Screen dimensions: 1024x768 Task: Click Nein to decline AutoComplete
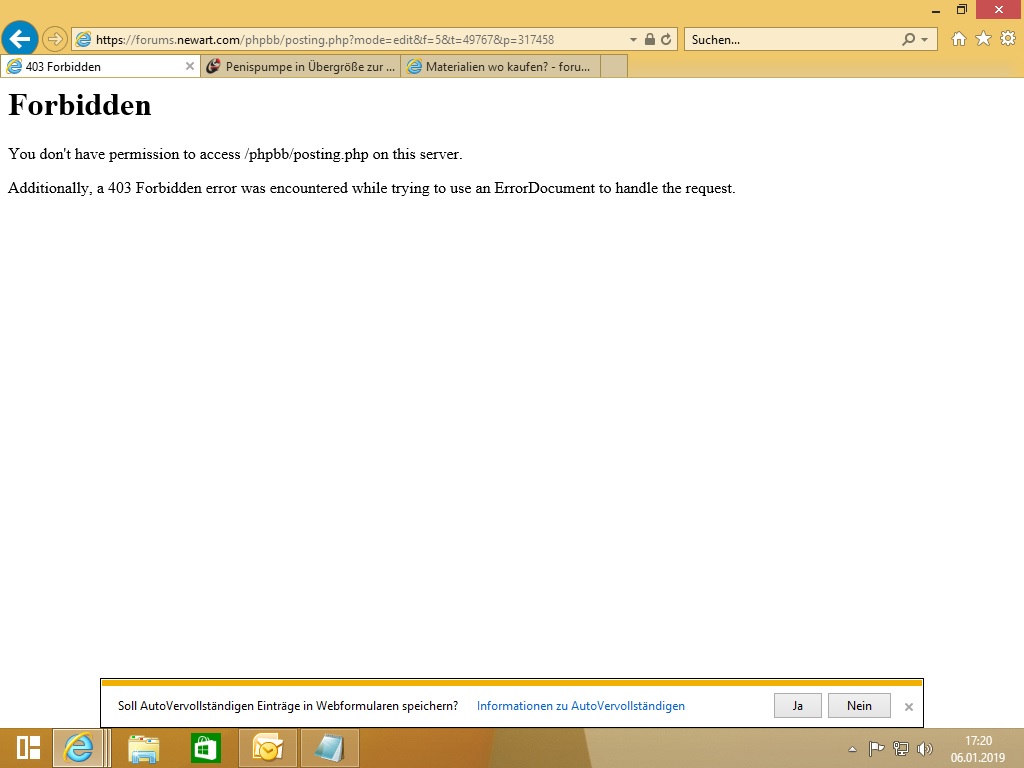coord(859,706)
